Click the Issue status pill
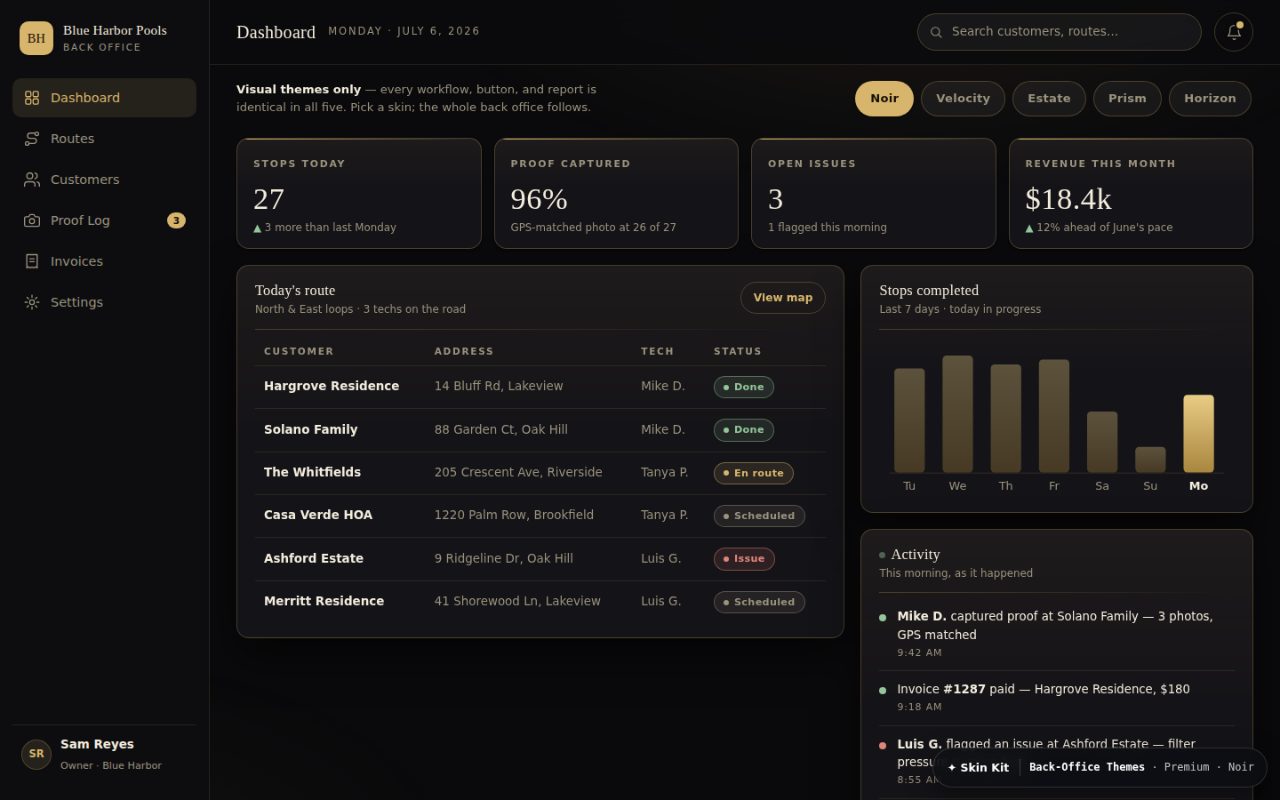This screenshot has width=1280, height=800. (x=744, y=559)
